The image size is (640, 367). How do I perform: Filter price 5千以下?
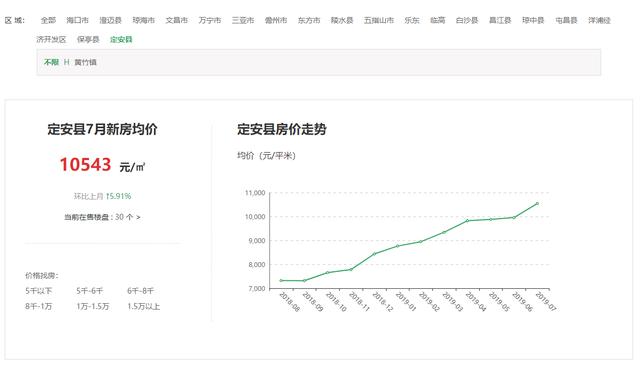39,291
